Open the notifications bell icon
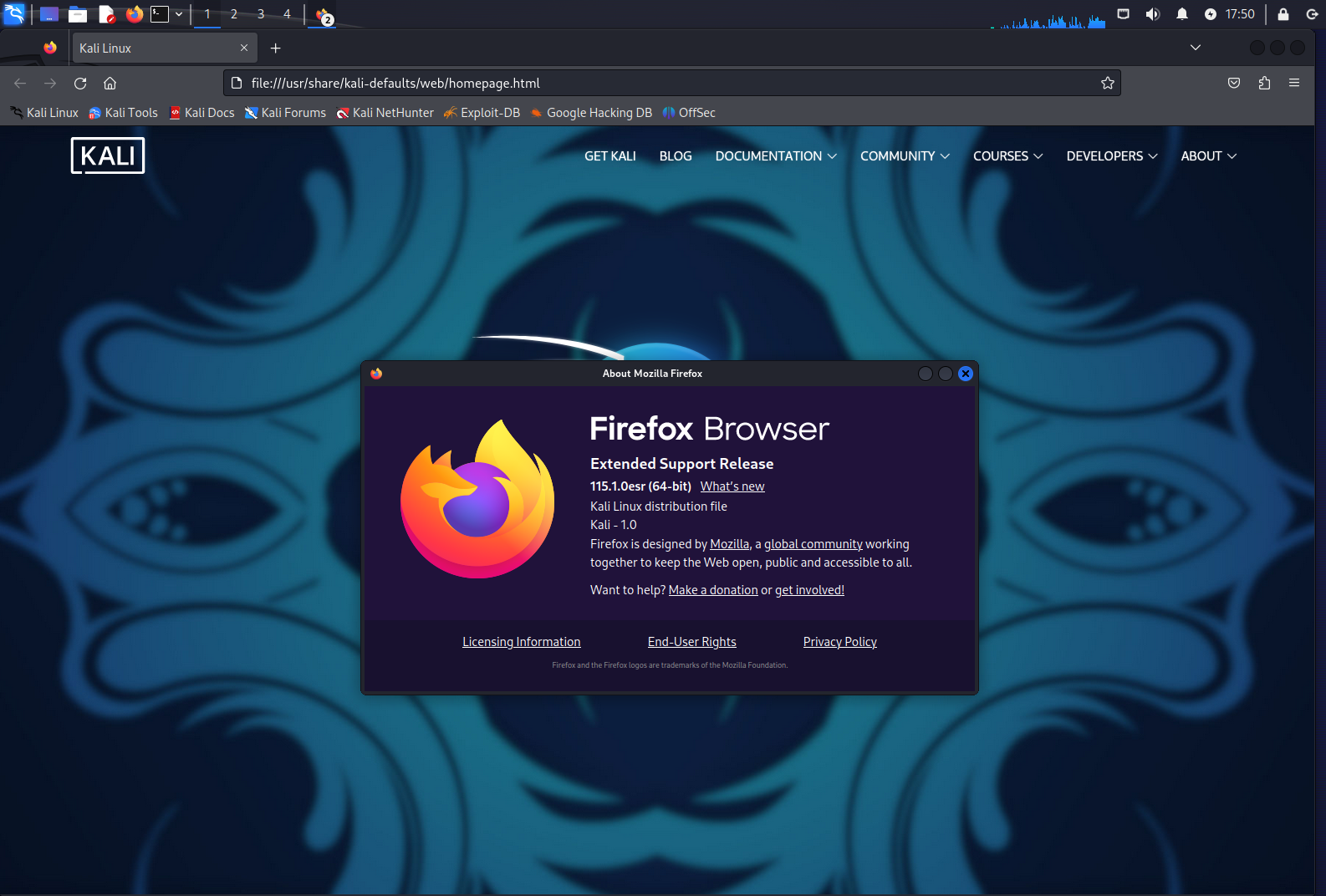The width and height of the screenshot is (1326, 896). (1182, 14)
